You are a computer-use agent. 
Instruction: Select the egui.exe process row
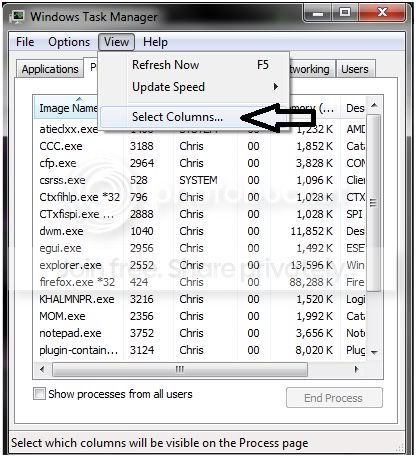(x=200, y=248)
